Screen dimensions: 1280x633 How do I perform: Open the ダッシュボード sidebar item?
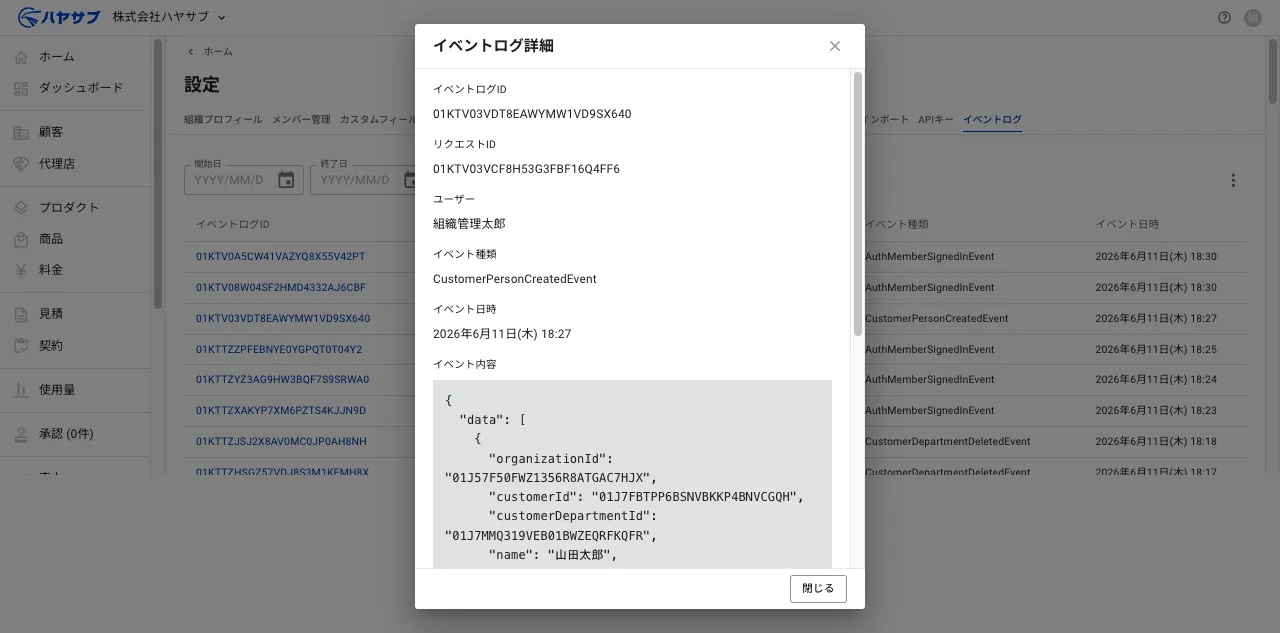click(75, 88)
